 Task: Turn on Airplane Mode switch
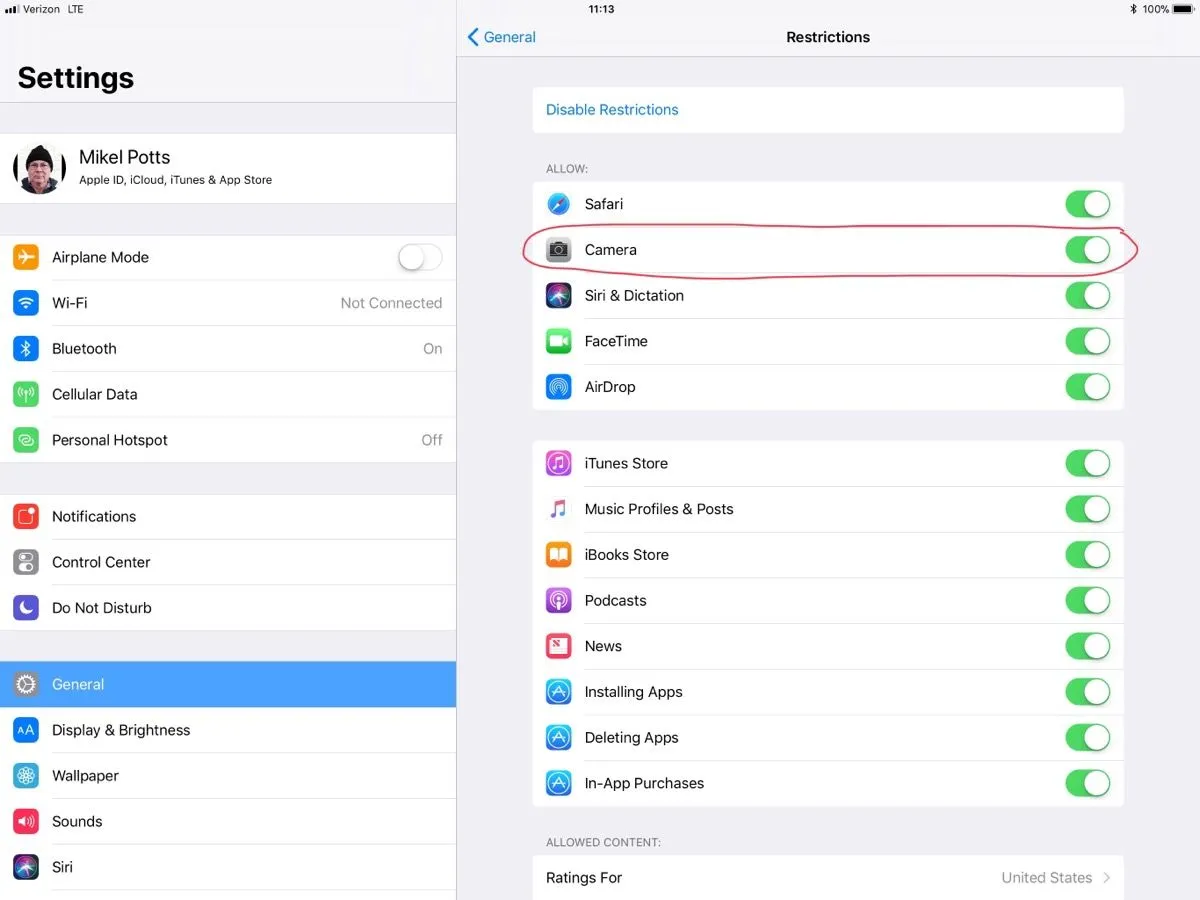[x=419, y=258]
